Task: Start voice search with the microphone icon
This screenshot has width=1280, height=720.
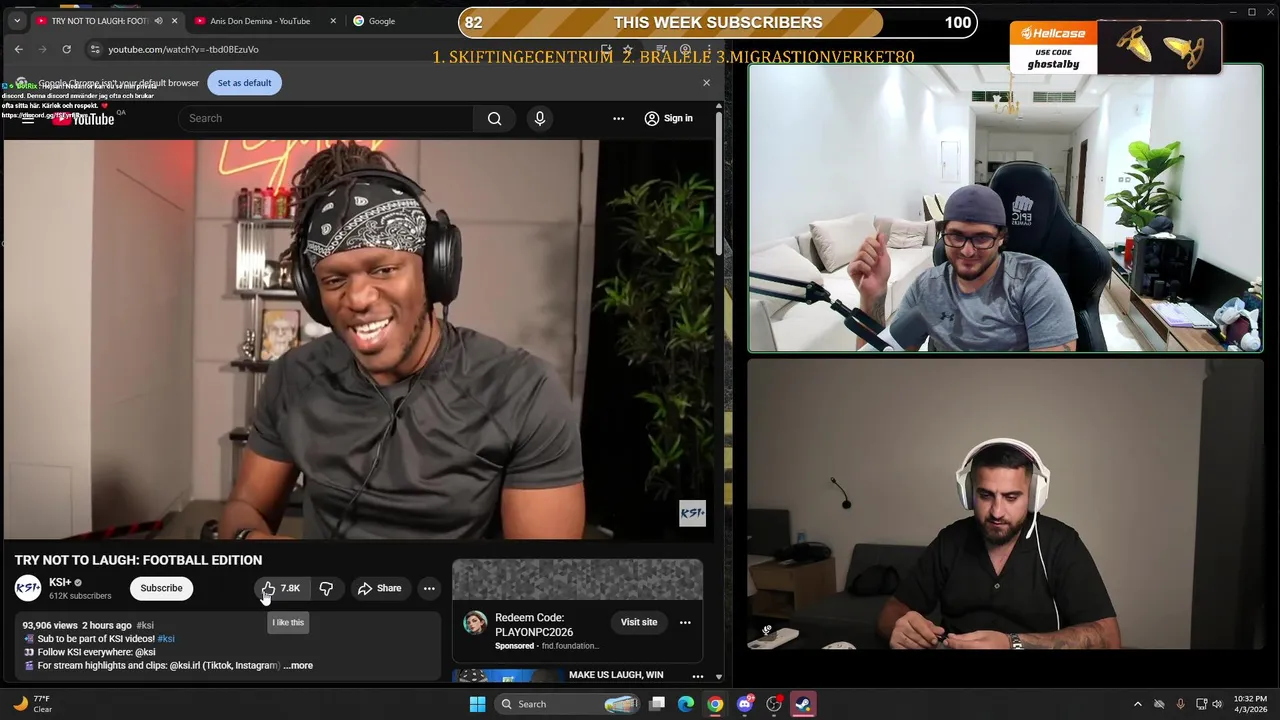Action: click(540, 118)
